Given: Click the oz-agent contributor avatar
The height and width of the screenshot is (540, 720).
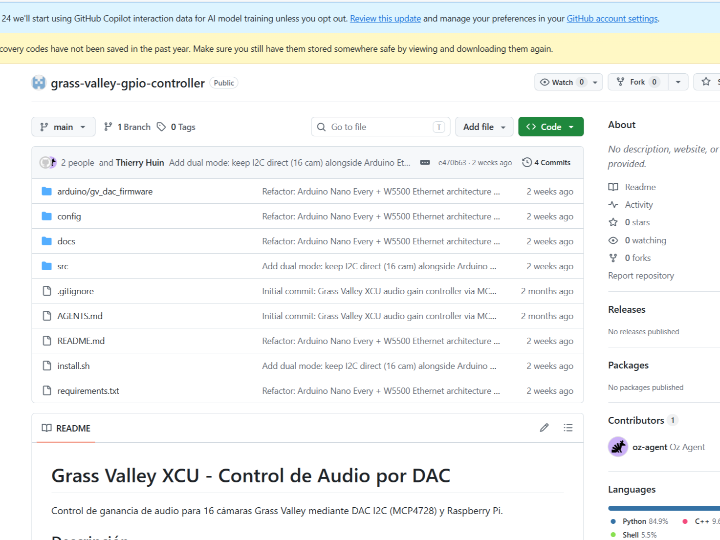Looking at the screenshot, I should (x=618, y=447).
